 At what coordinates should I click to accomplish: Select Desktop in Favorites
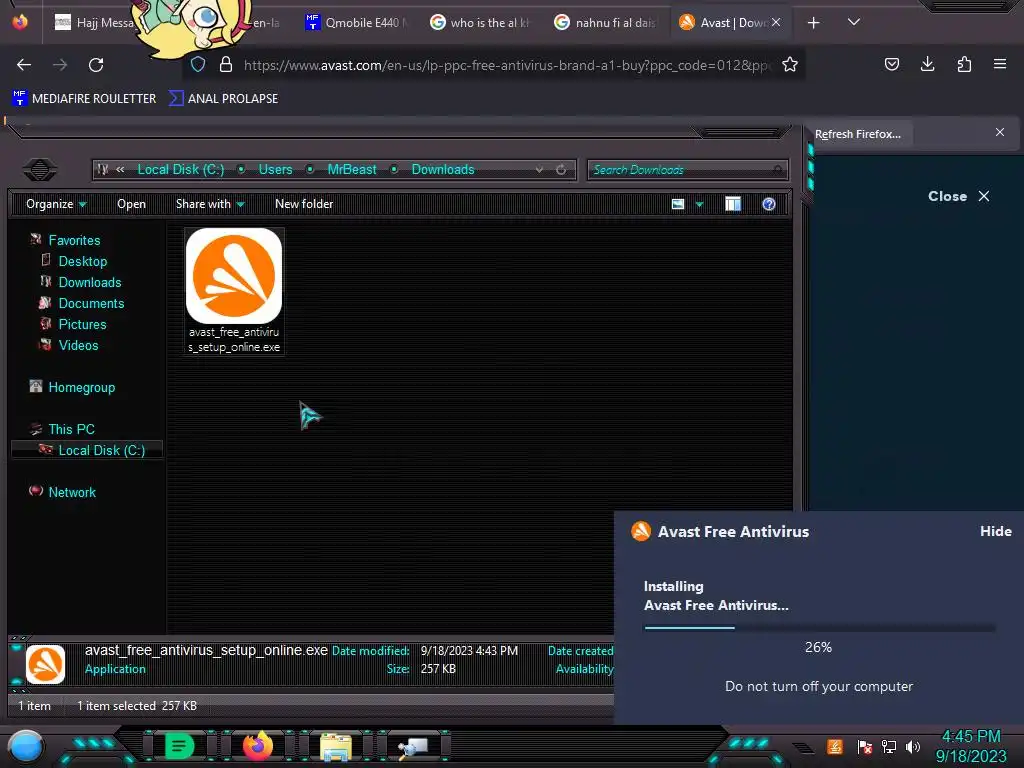pyautogui.click(x=82, y=261)
